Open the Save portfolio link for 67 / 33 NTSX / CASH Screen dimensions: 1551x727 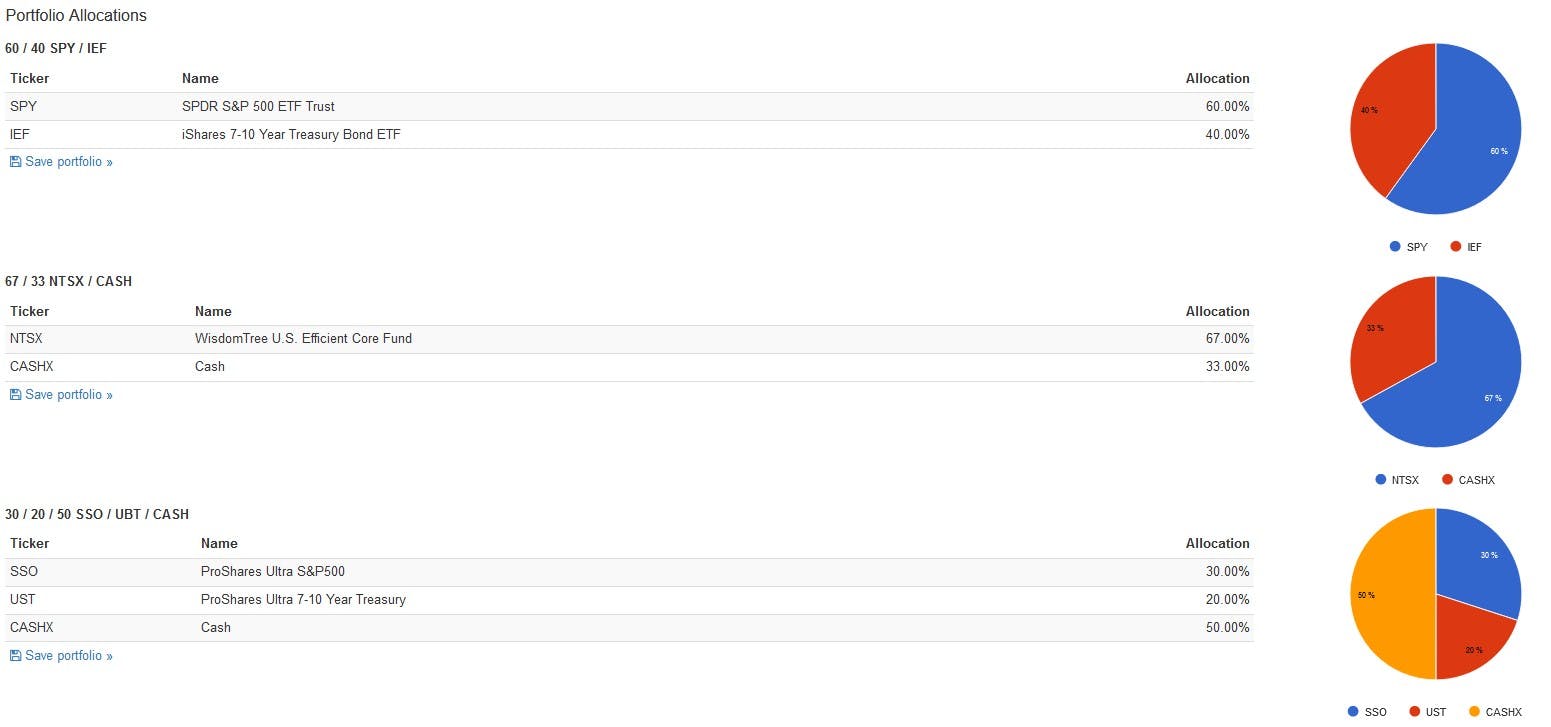[68, 395]
